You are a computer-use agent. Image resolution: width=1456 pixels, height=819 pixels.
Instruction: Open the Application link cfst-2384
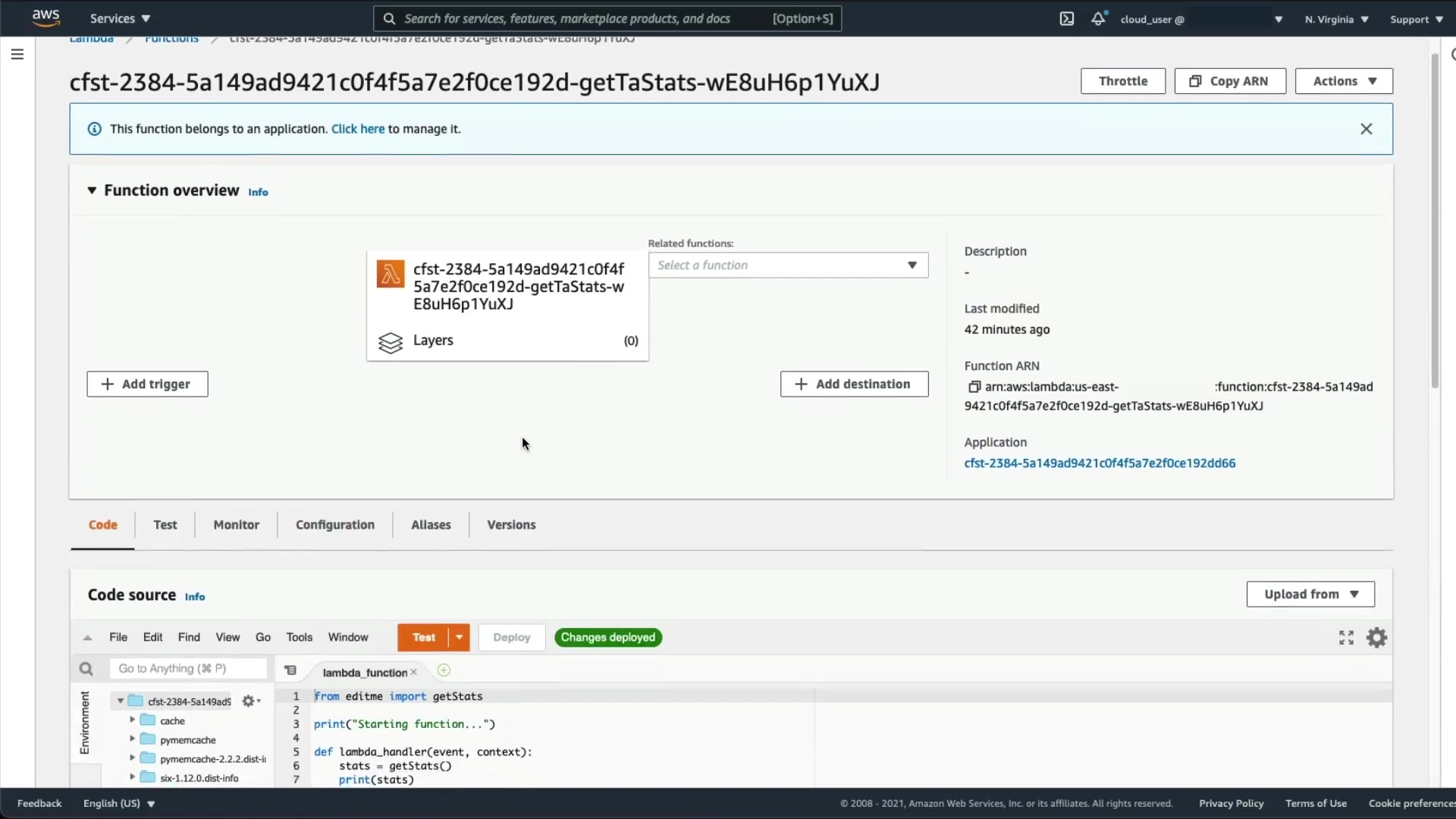click(x=1100, y=463)
